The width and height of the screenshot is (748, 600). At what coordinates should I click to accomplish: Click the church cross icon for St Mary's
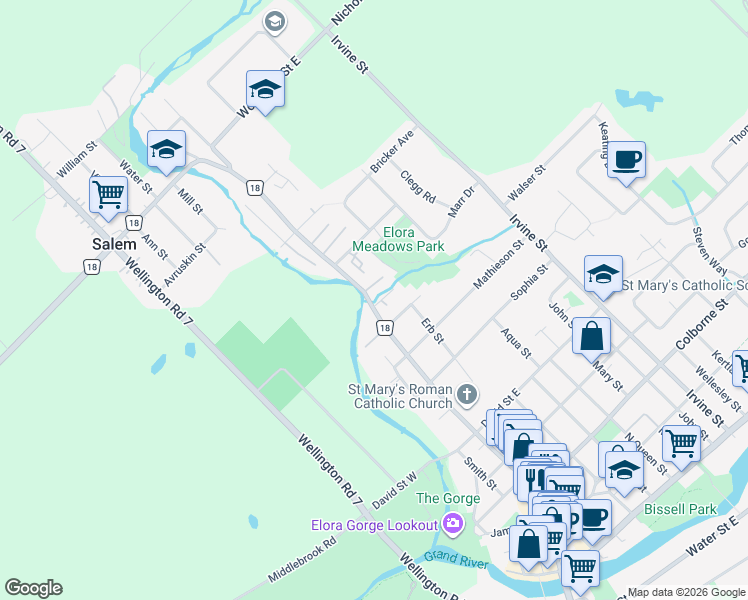[x=467, y=395]
